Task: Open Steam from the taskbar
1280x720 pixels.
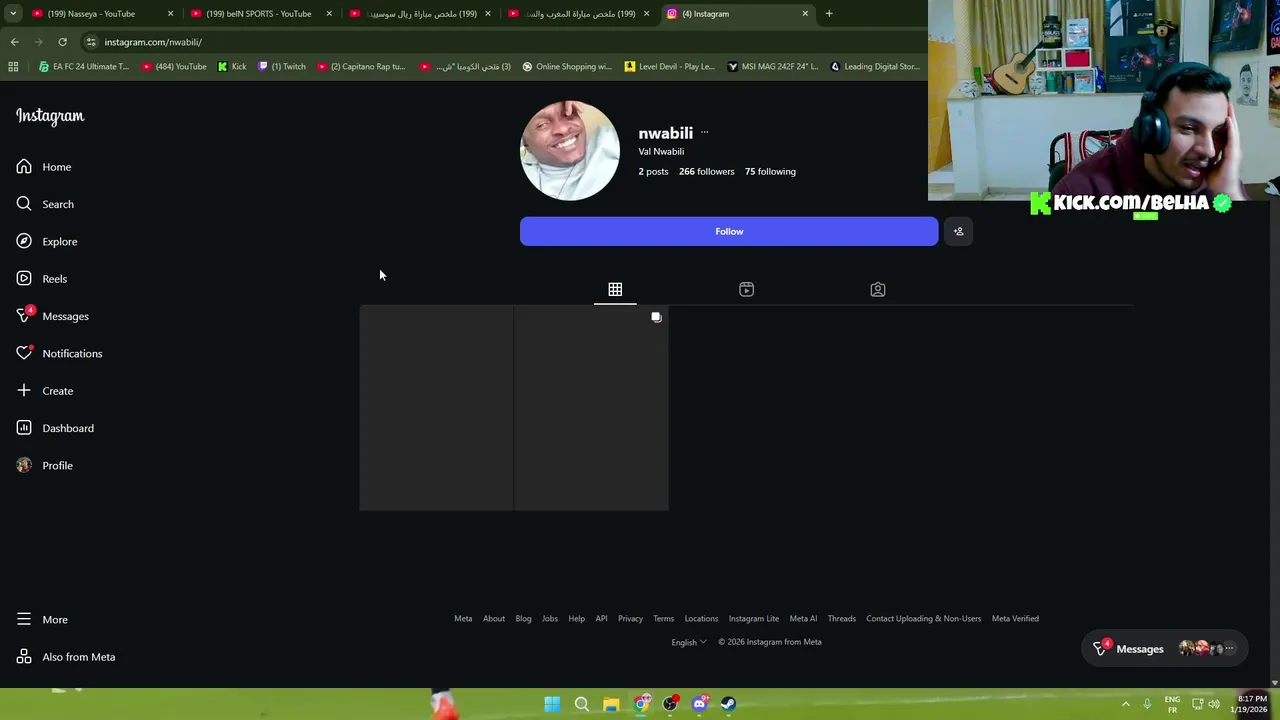Action: tap(728, 704)
